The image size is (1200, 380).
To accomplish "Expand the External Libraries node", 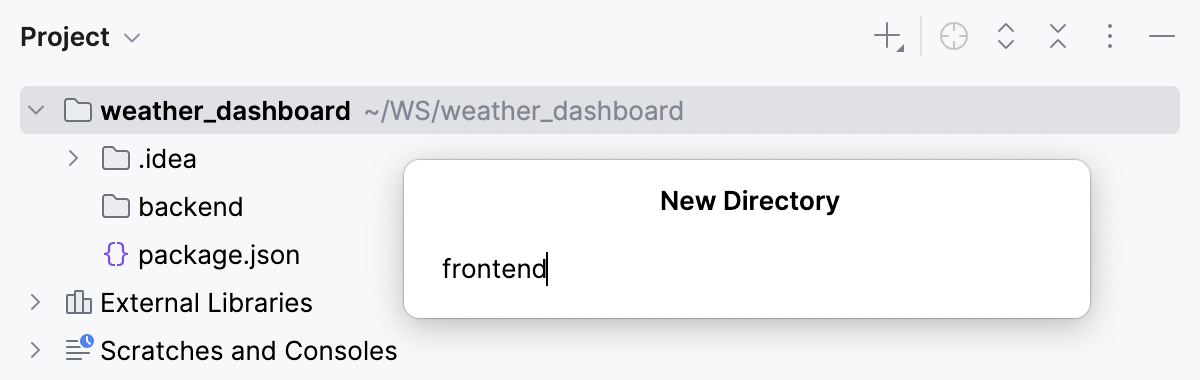I will tap(36, 303).
